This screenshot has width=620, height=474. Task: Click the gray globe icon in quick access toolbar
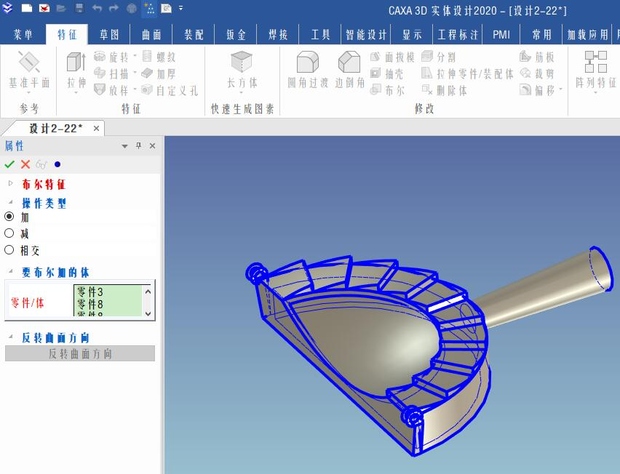pos(131,8)
